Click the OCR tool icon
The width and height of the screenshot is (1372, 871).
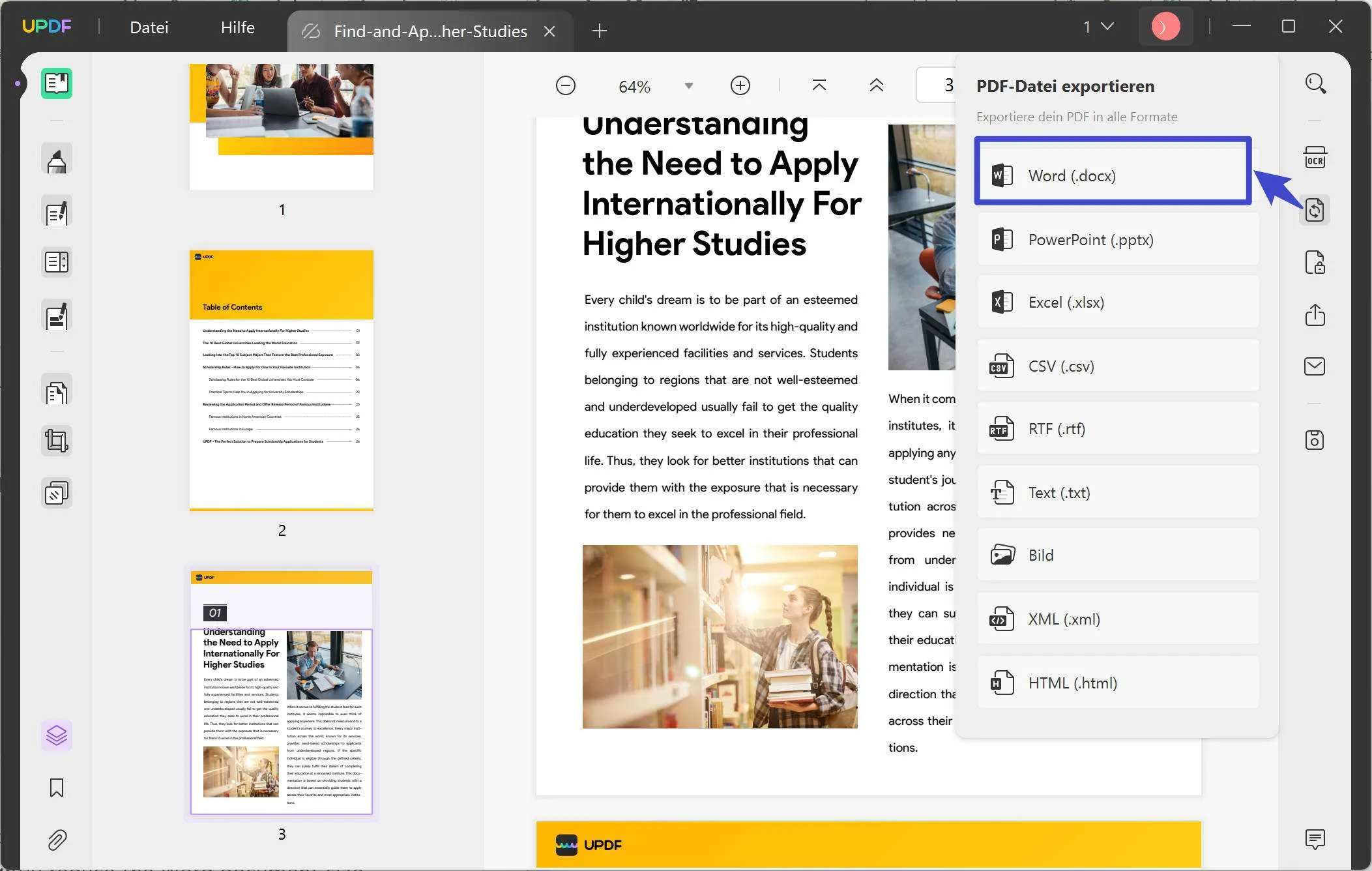coord(1315,159)
